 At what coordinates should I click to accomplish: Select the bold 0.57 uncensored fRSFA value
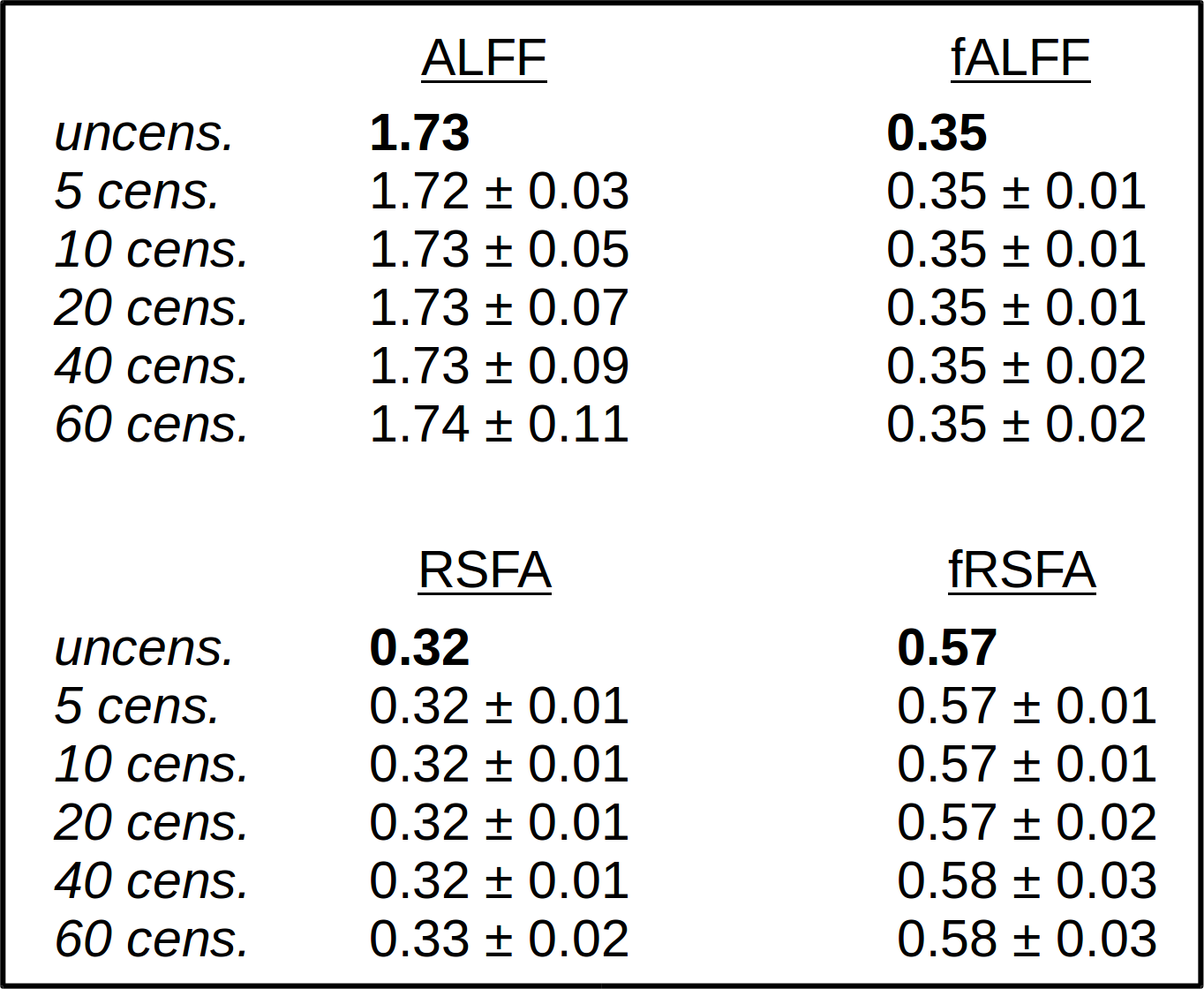coord(947,647)
